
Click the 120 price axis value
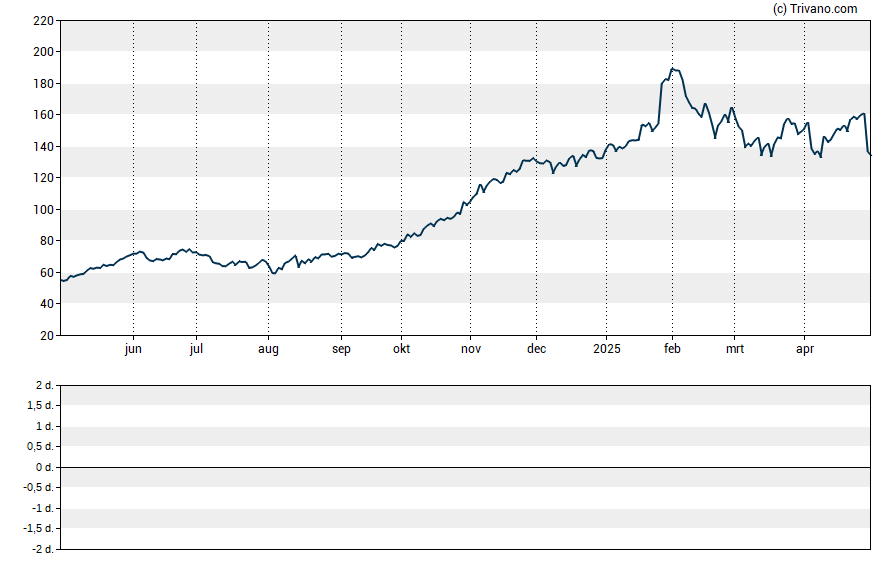coord(44,178)
